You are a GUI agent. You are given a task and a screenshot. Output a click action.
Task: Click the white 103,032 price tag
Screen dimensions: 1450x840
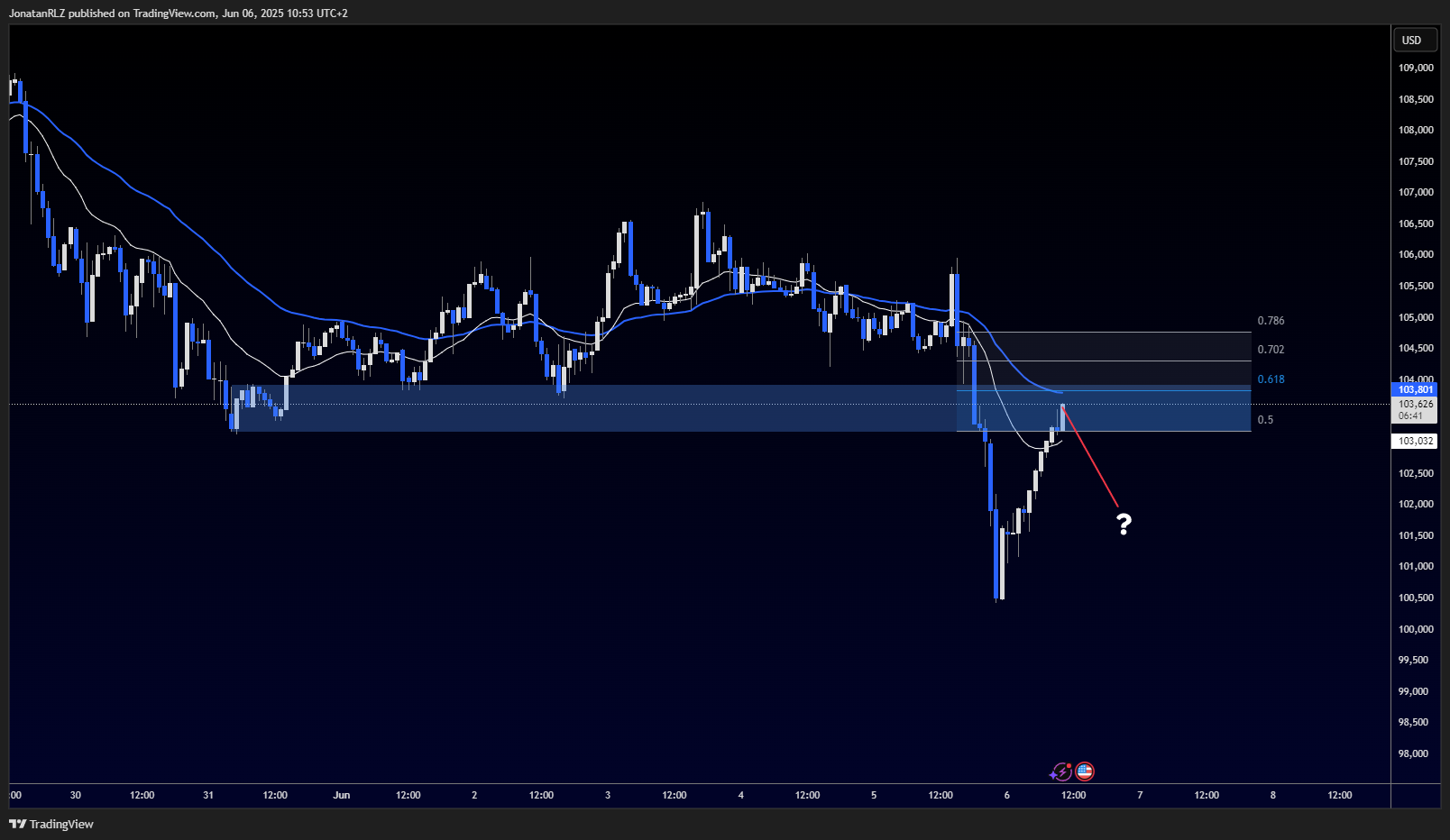pos(1415,441)
